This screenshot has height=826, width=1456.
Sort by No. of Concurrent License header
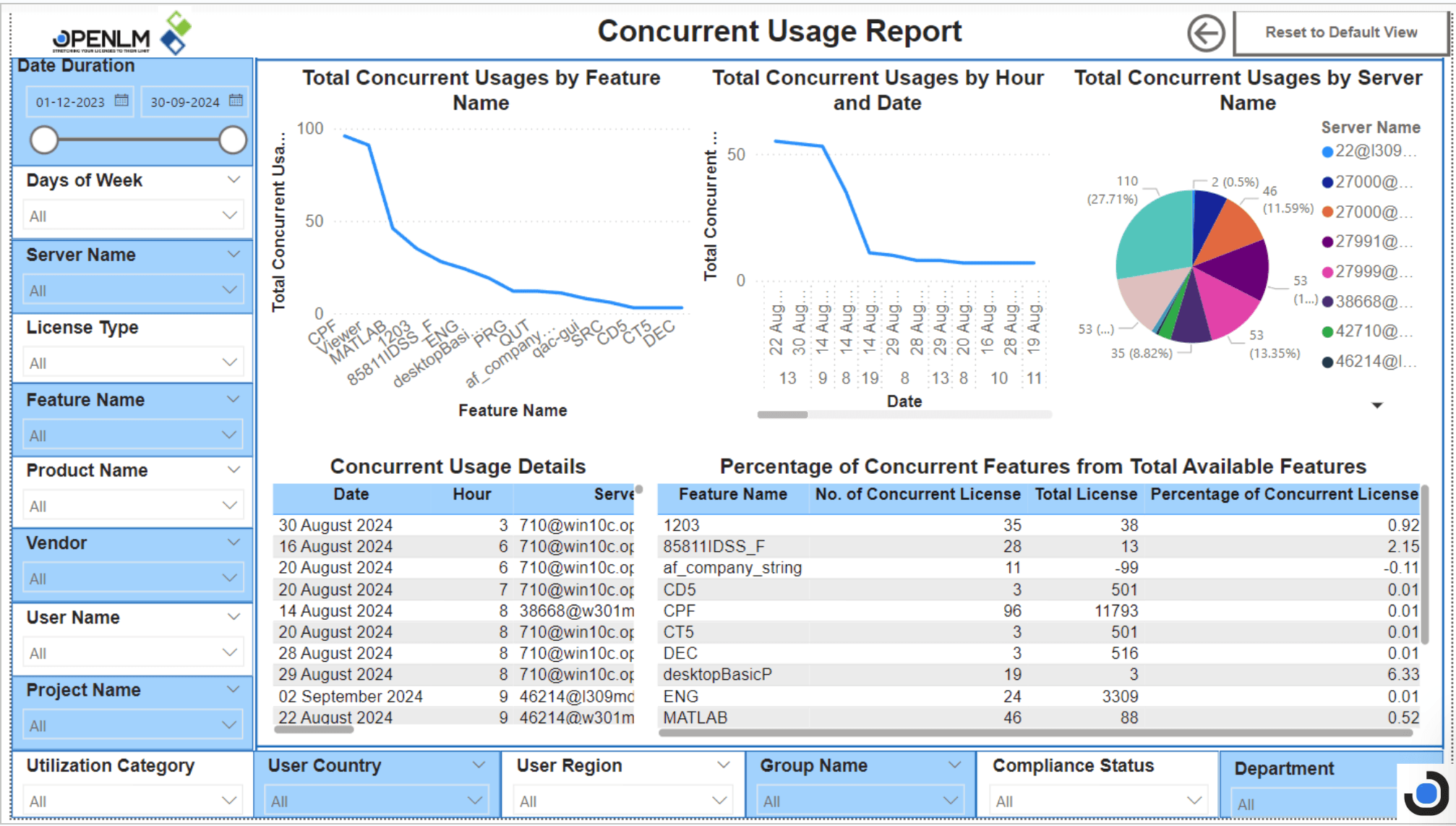pos(917,495)
